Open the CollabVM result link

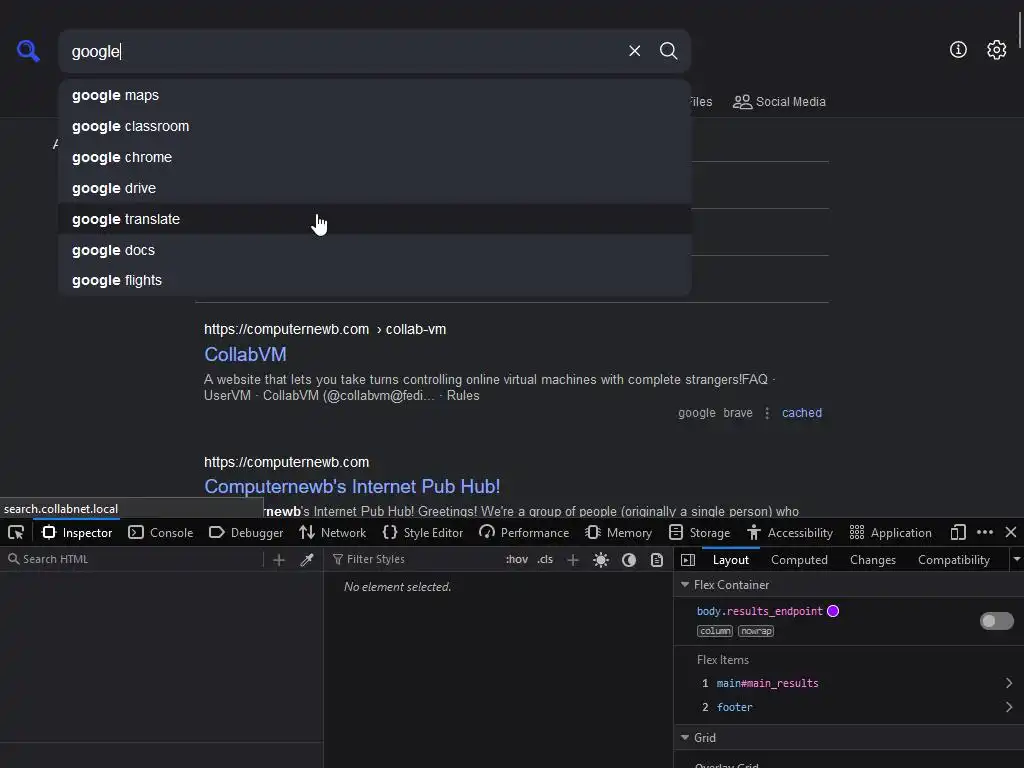point(246,354)
